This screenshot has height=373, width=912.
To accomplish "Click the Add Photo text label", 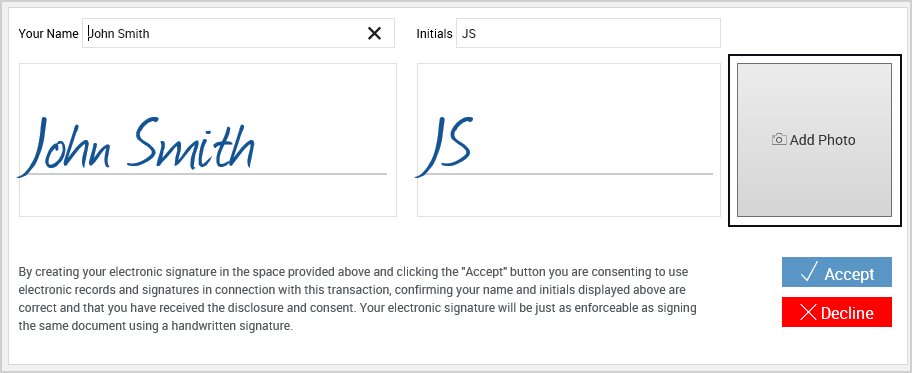I will 822,140.
